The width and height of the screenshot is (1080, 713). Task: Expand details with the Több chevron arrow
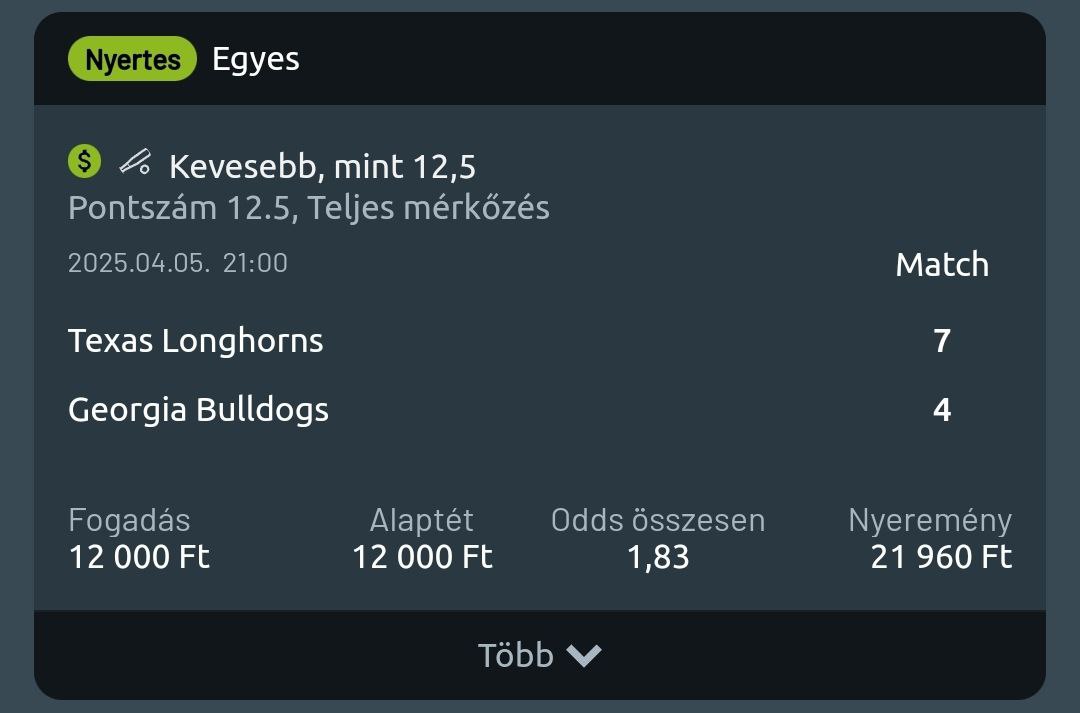tap(584, 655)
